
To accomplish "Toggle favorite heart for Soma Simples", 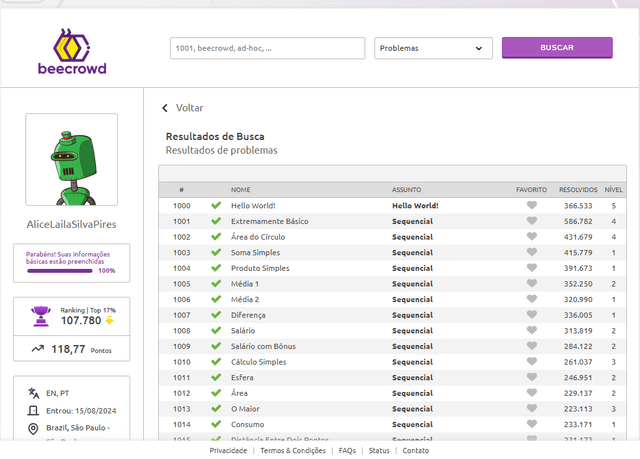I will (x=531, y=252).
